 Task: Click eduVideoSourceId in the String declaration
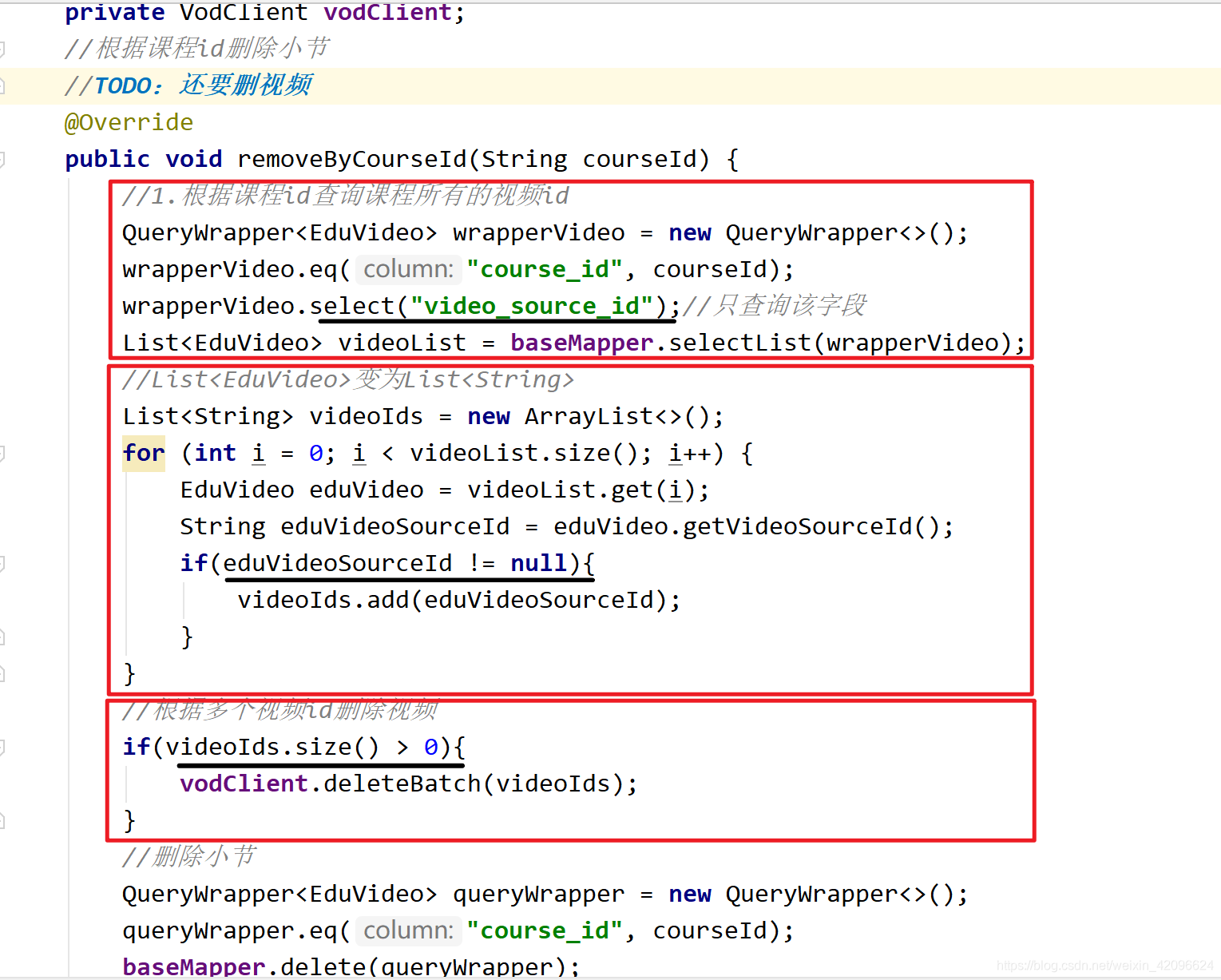pos(395,526)
